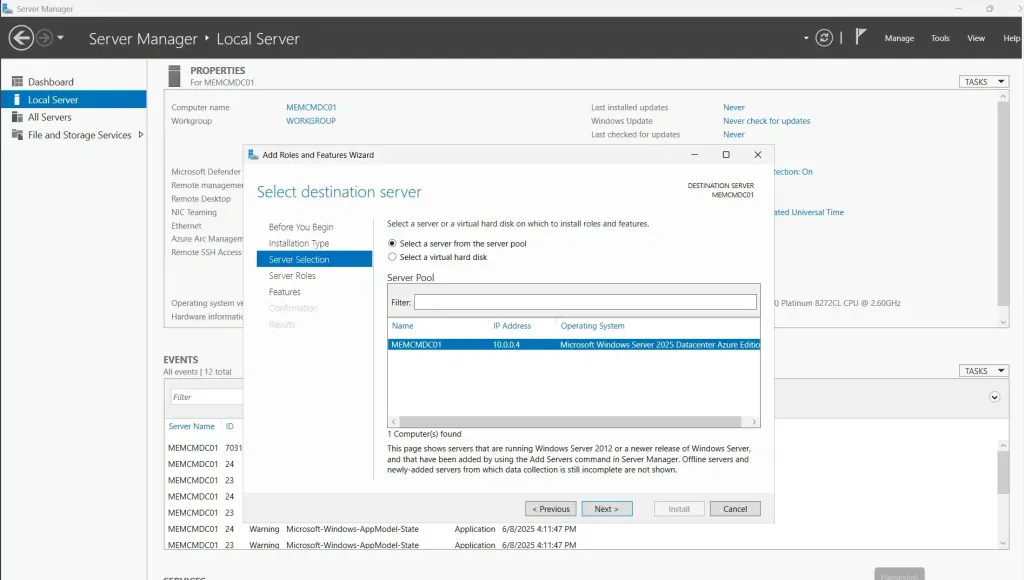Click the Local Server sidebar icon

[x=17, y=99]
